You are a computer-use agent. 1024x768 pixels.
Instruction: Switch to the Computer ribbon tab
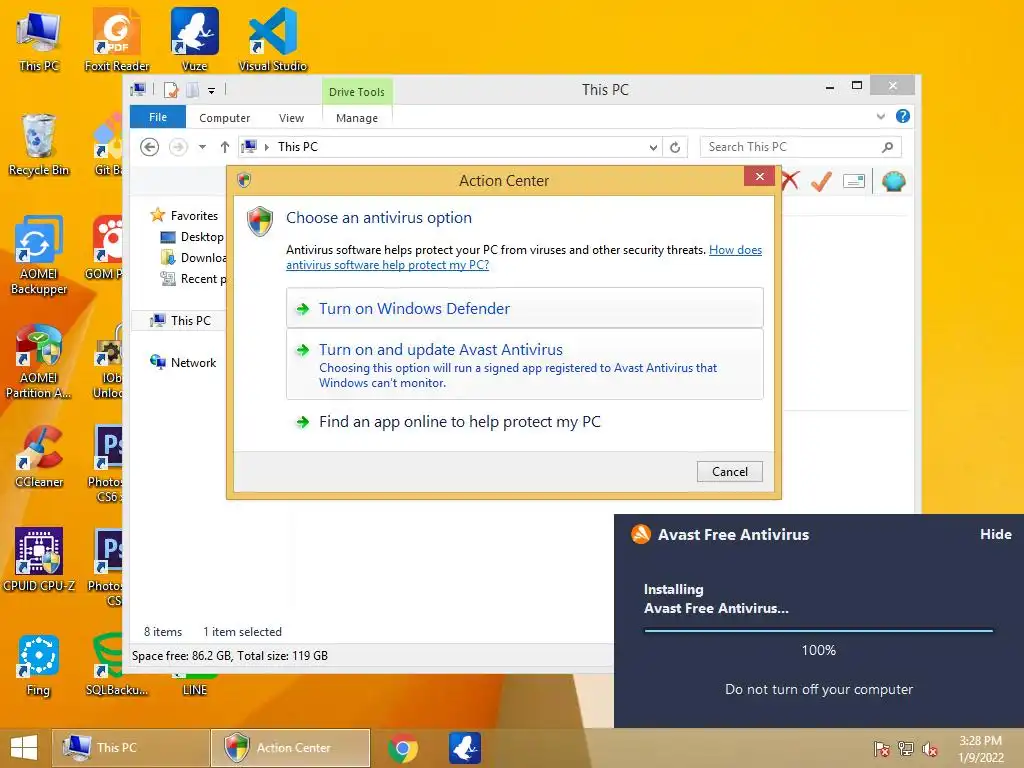[225, 118]
